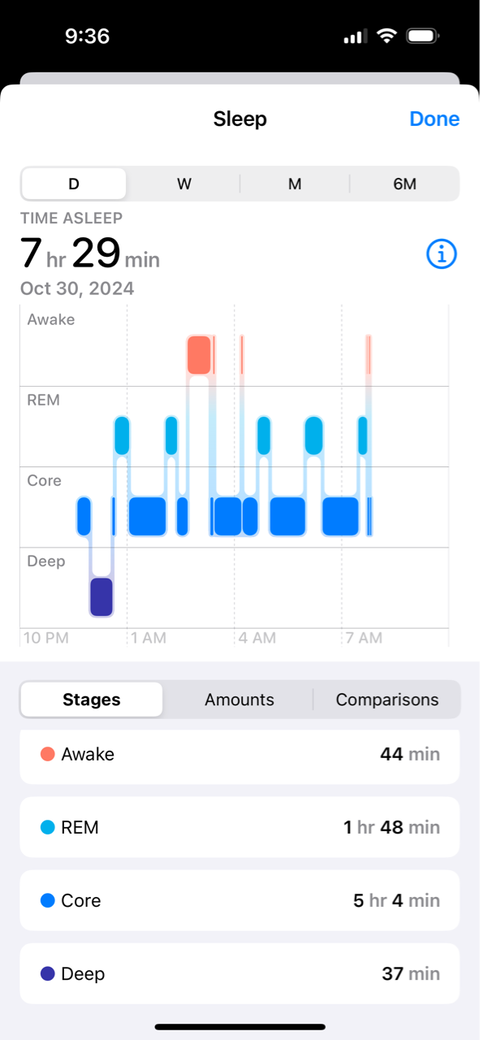The height and width of the screenshot is (1040, 480).
Task: Switch to the 6M view
Action: [404, 184]
